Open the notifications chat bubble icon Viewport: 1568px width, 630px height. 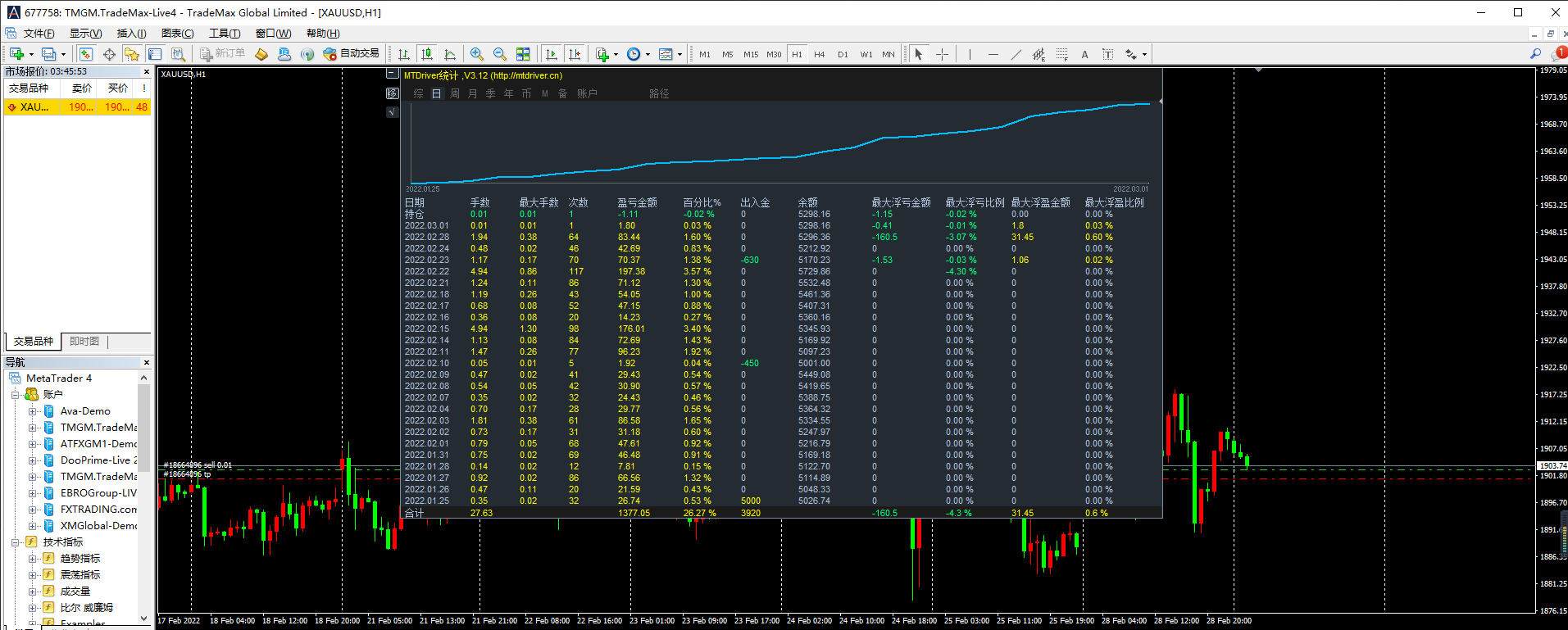(1559, 54)
